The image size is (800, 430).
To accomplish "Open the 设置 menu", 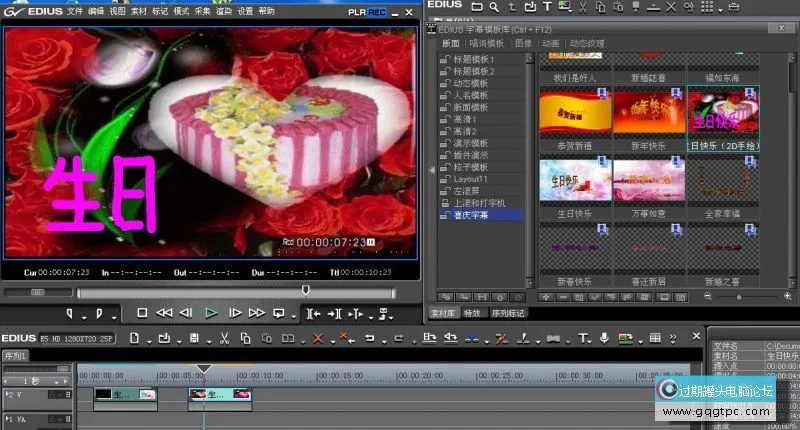I will tap(245, 11).
